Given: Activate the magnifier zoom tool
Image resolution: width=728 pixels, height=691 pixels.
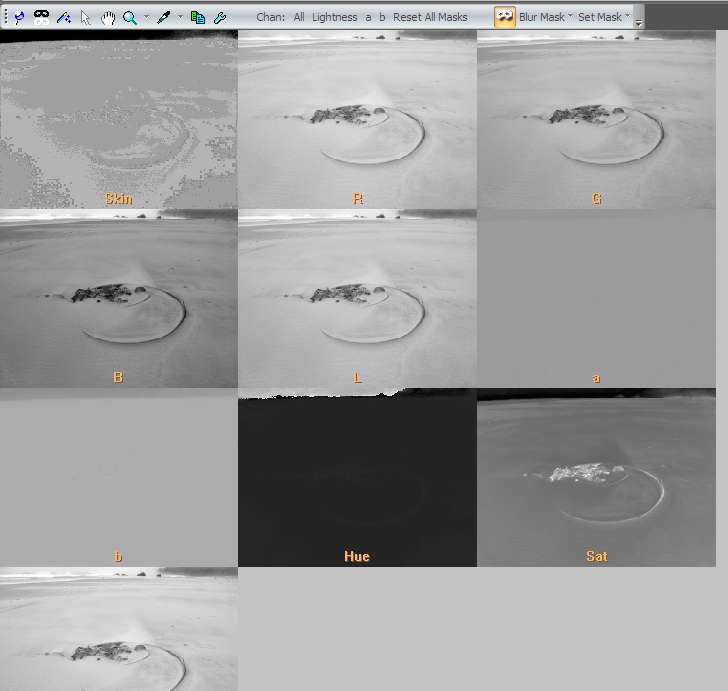Looking at the screenshot, I should click(130, 18).
